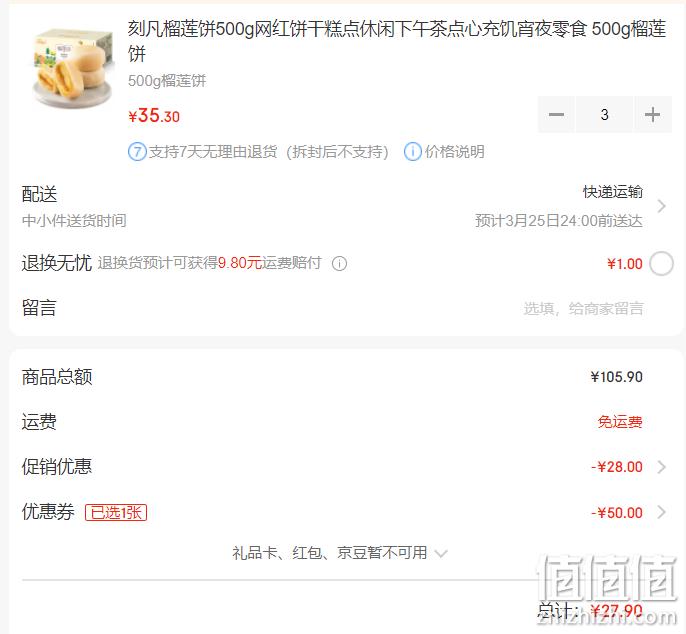This screenshot has width=686, height=634.
Task: Expand delivery options chevron next to 快递运输
Action: tap(662, 206)
